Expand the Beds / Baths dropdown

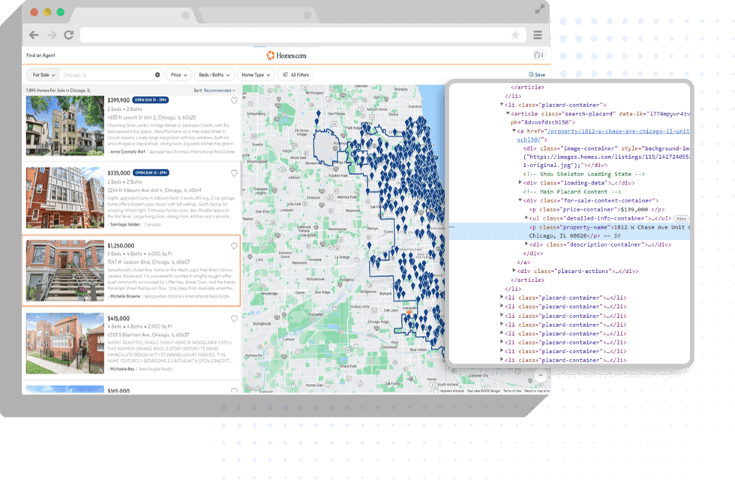tap(215, 75)
